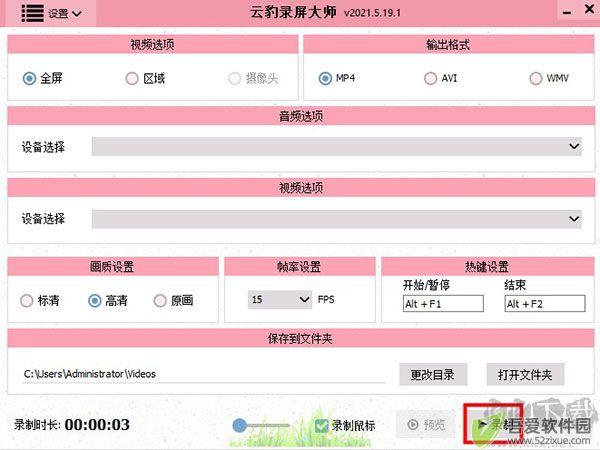Select 高清 quality

tap(108, 300)
